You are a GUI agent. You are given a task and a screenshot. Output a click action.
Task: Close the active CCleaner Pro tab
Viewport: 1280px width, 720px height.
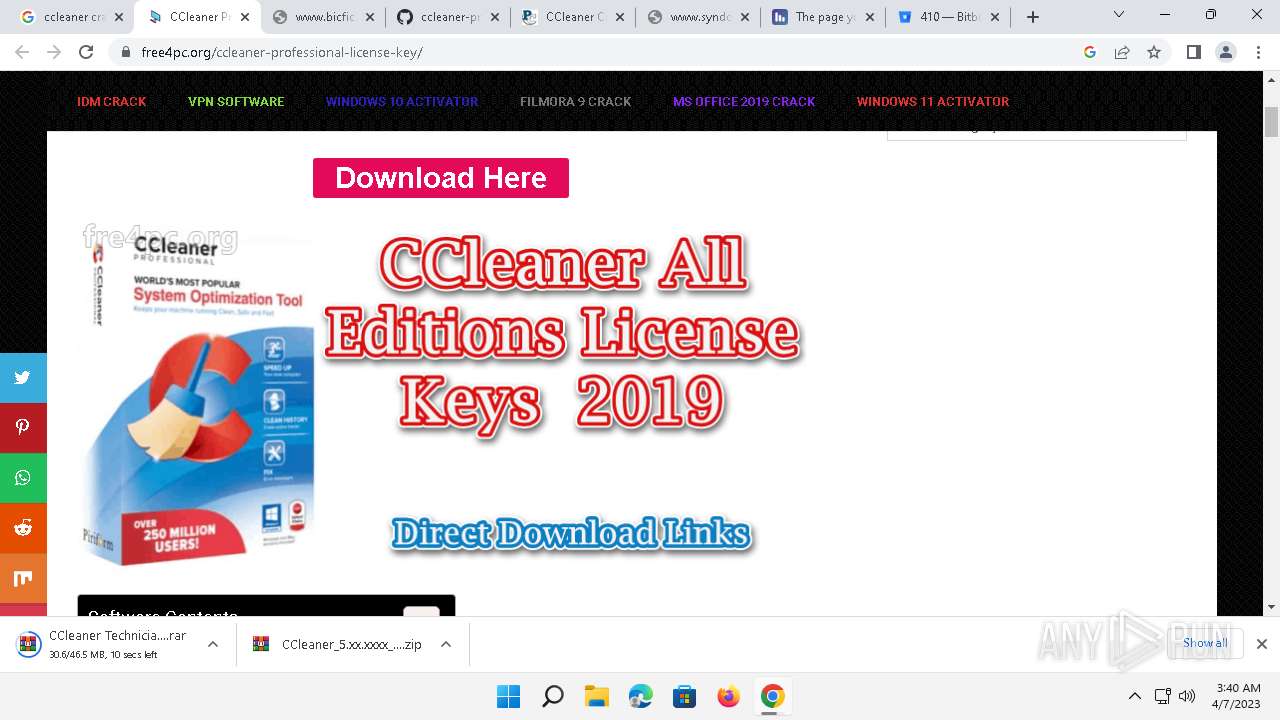click(244, 17)
